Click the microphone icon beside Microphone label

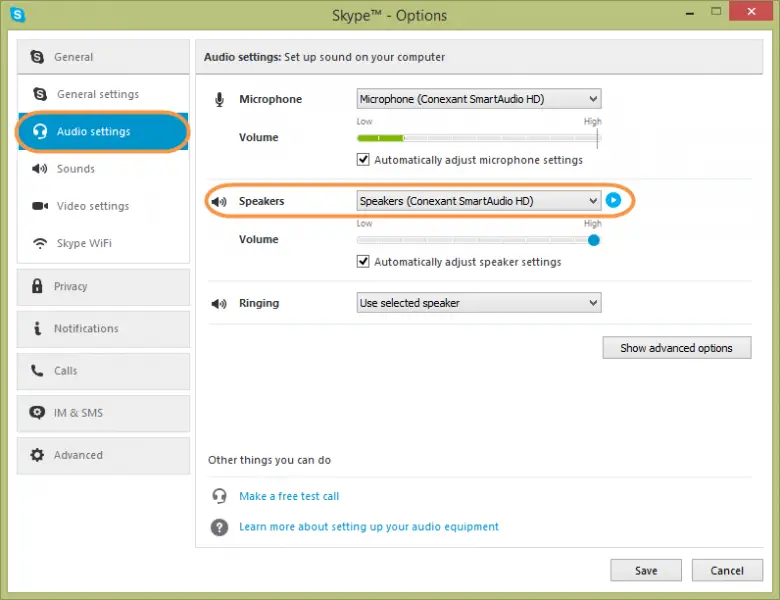click(x=219, y=100)
